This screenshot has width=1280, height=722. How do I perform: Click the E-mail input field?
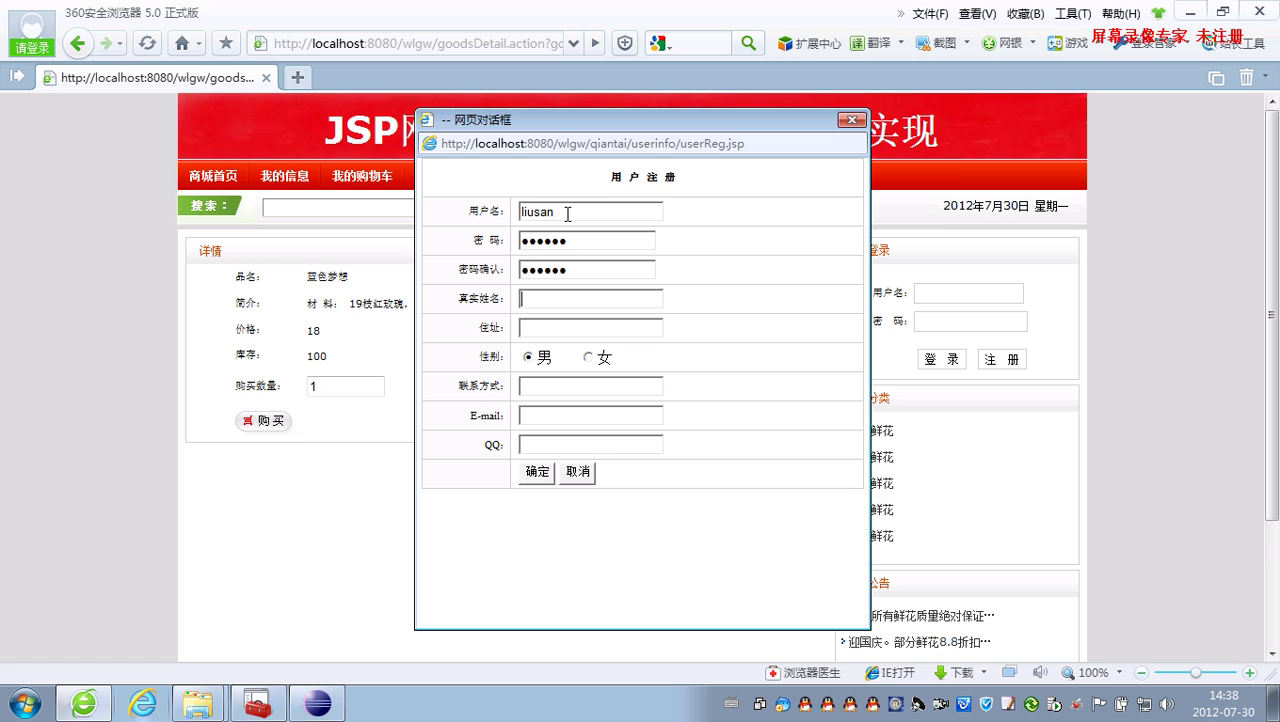click(x=591, y=415)
